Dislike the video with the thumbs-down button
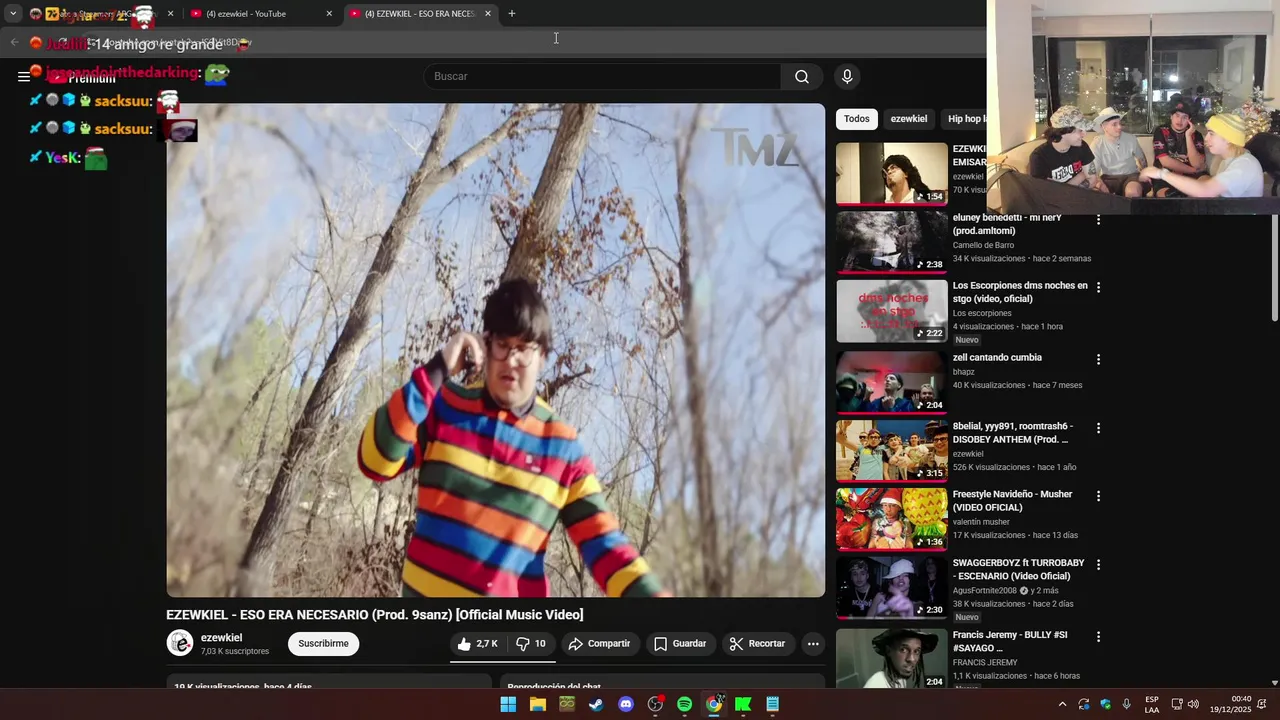This screenshot has height=720, width=1280. (x=531, y=644)
